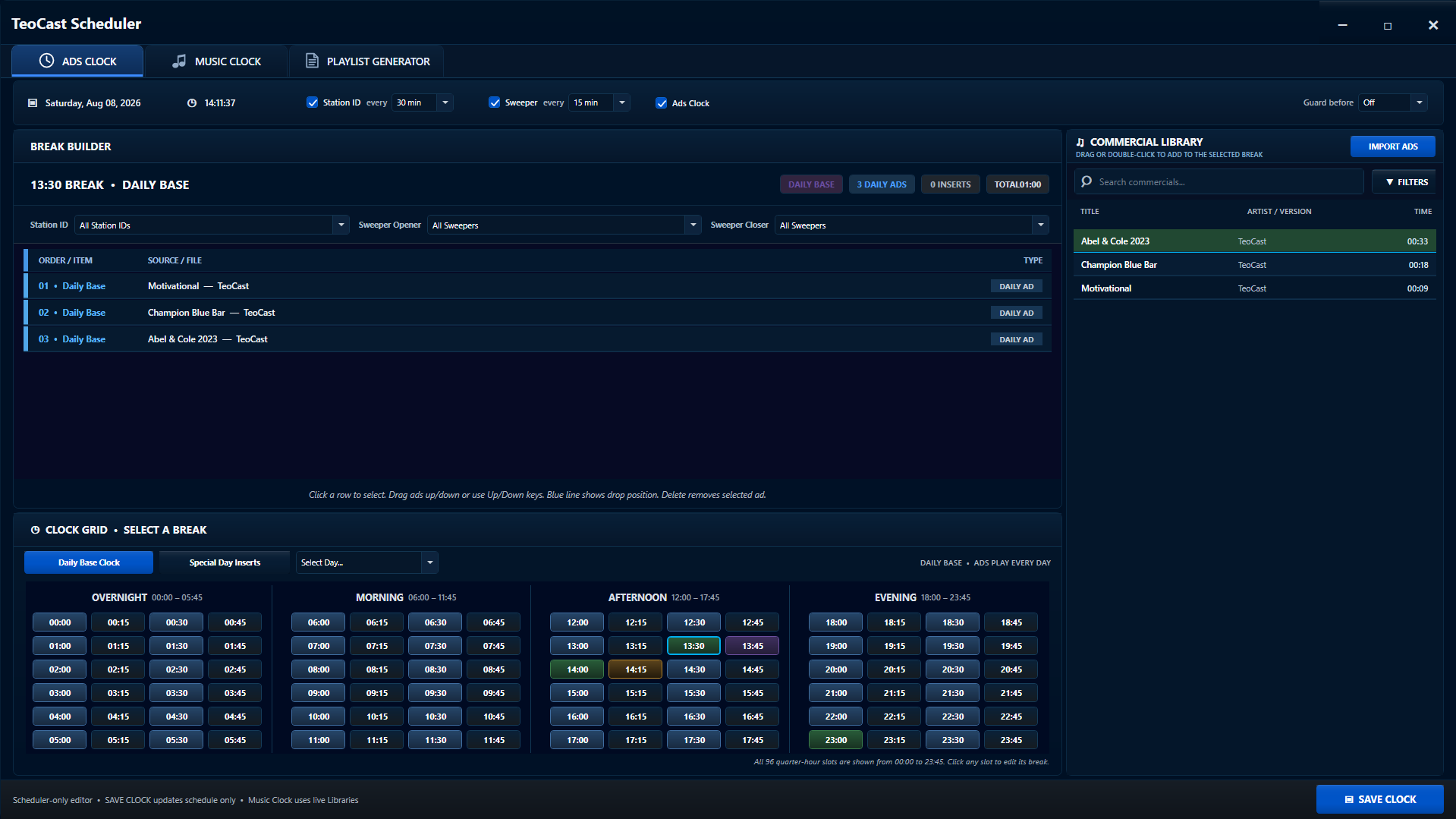Viewport: 1456px width, 819px height.
Task: Select Champion Blue Bar in Commercial Library
Action: (1254, 265)
